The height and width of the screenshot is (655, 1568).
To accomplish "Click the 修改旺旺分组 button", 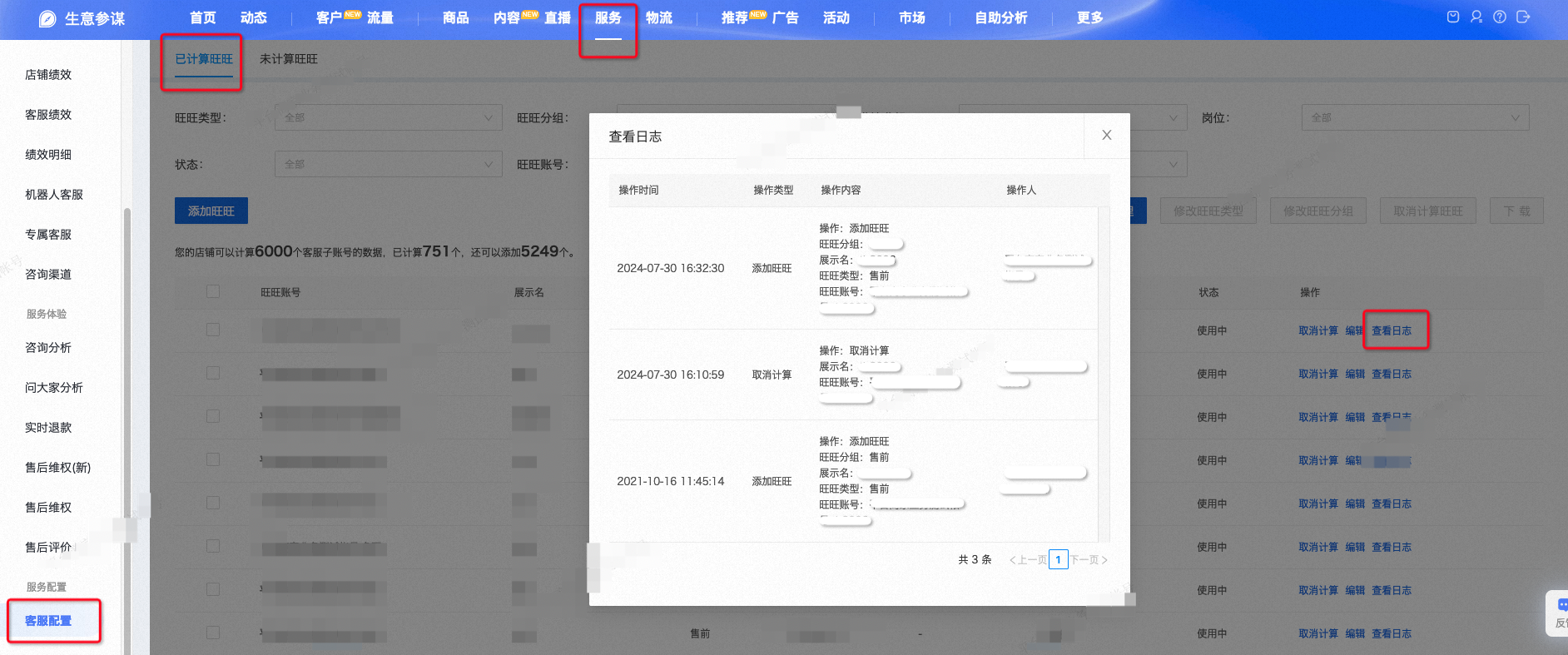I will [1318, 211].
